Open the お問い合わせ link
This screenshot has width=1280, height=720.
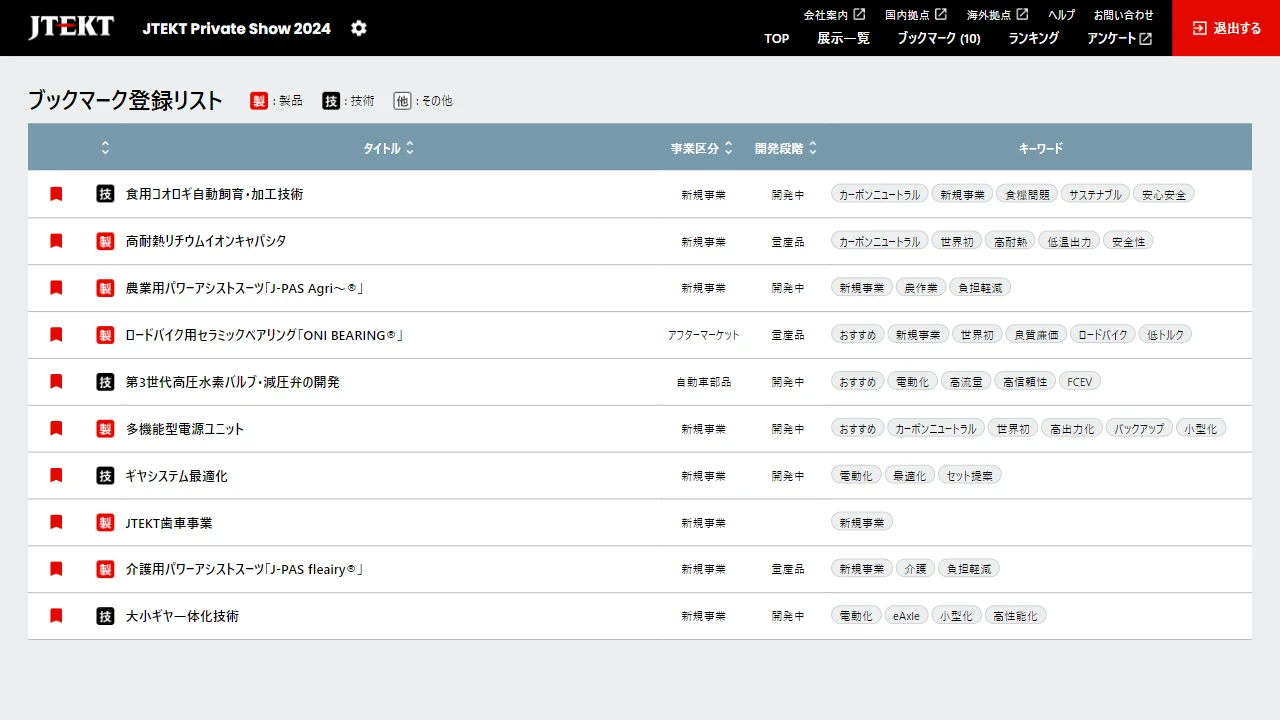1123,15
